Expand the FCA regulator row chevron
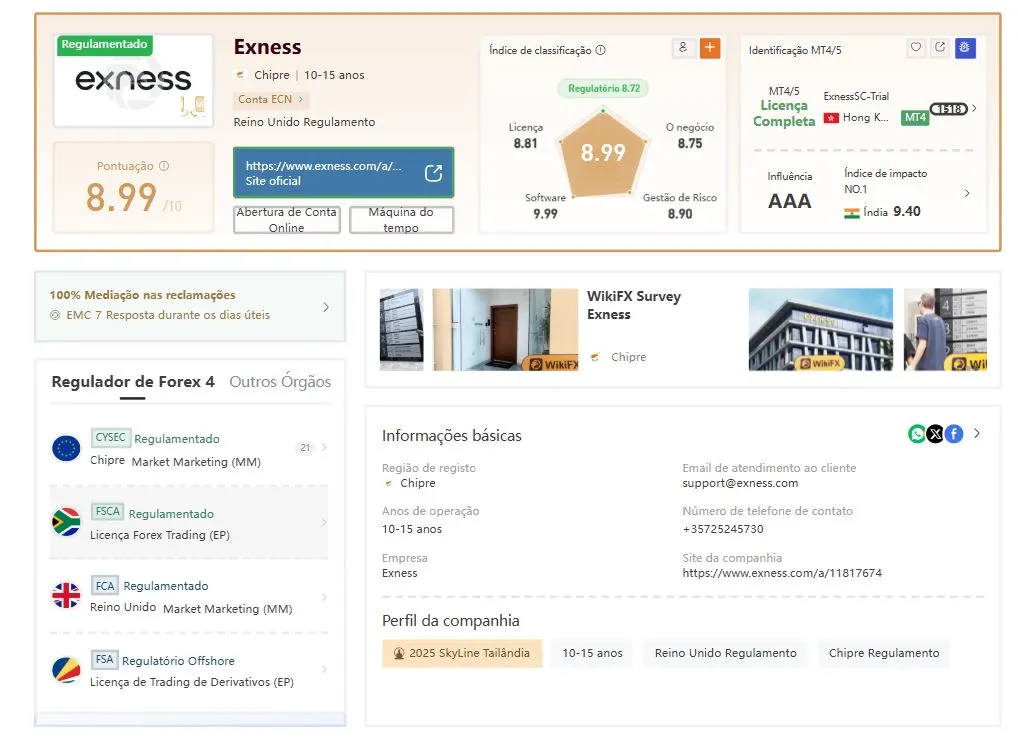1018x742 pixels. [324, 597]
